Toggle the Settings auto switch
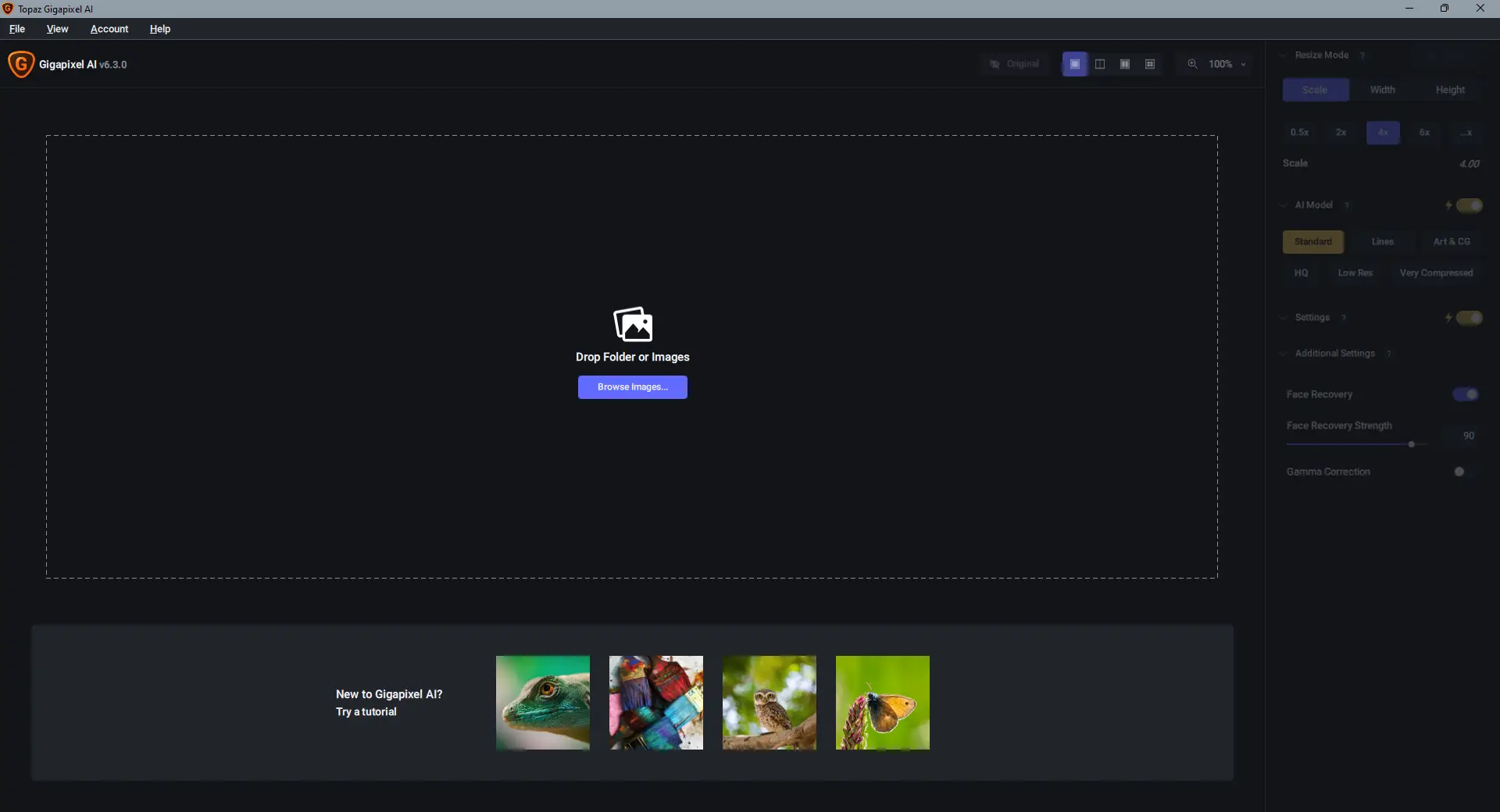This screenshot has height=812, width=1500. point(1470,318)
